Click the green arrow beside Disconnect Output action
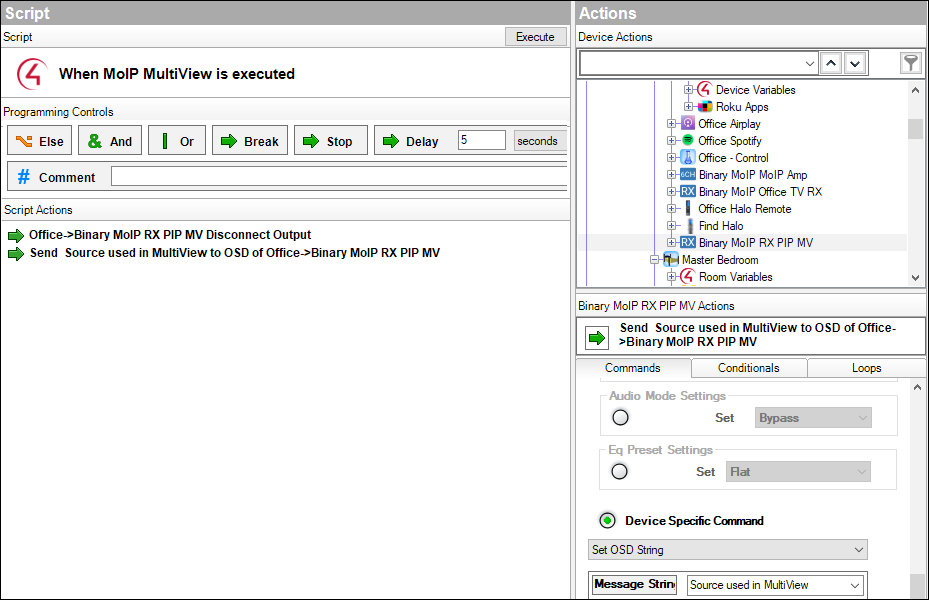The height and width of the screenshot is (600, 929). 16,236
